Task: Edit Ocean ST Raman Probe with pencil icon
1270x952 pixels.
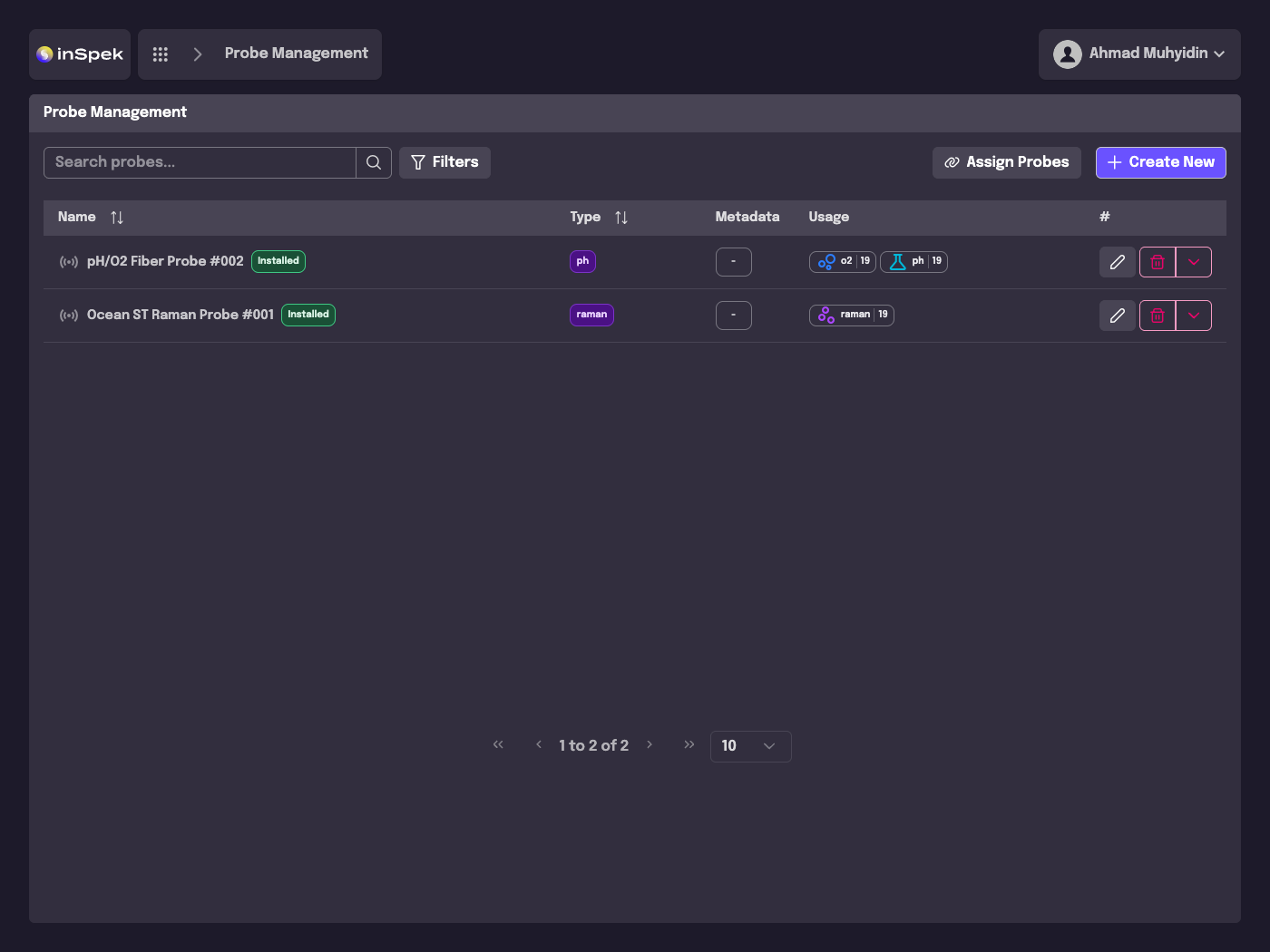Action: pos(1118,316)
